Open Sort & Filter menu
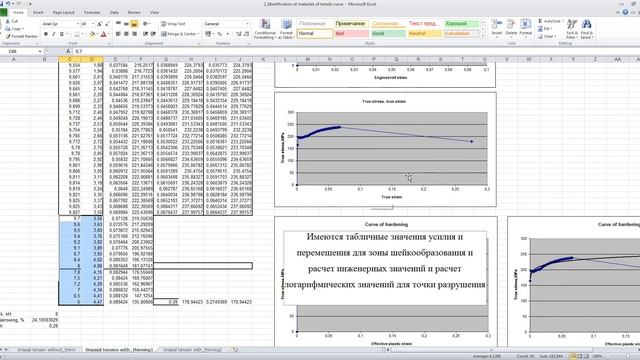 [x=572, y=29]
